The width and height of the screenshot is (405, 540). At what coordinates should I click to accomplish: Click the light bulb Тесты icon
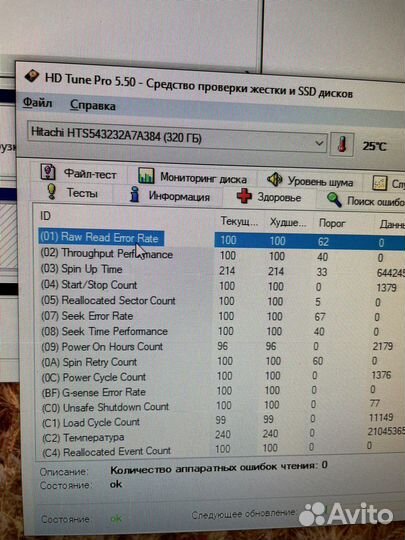pos(51,191)
